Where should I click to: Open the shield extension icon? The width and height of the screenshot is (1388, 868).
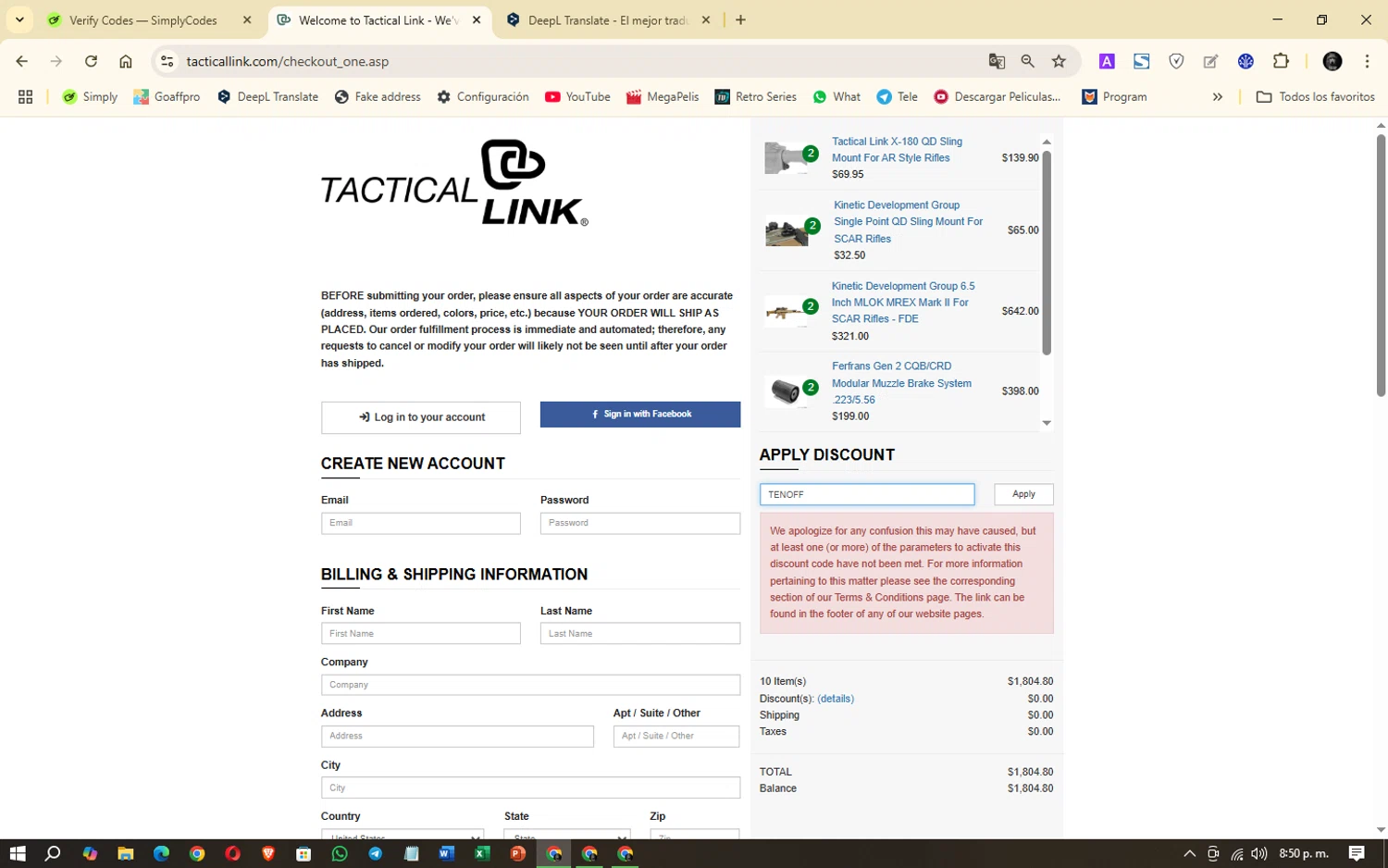[x=1176, y=61]
